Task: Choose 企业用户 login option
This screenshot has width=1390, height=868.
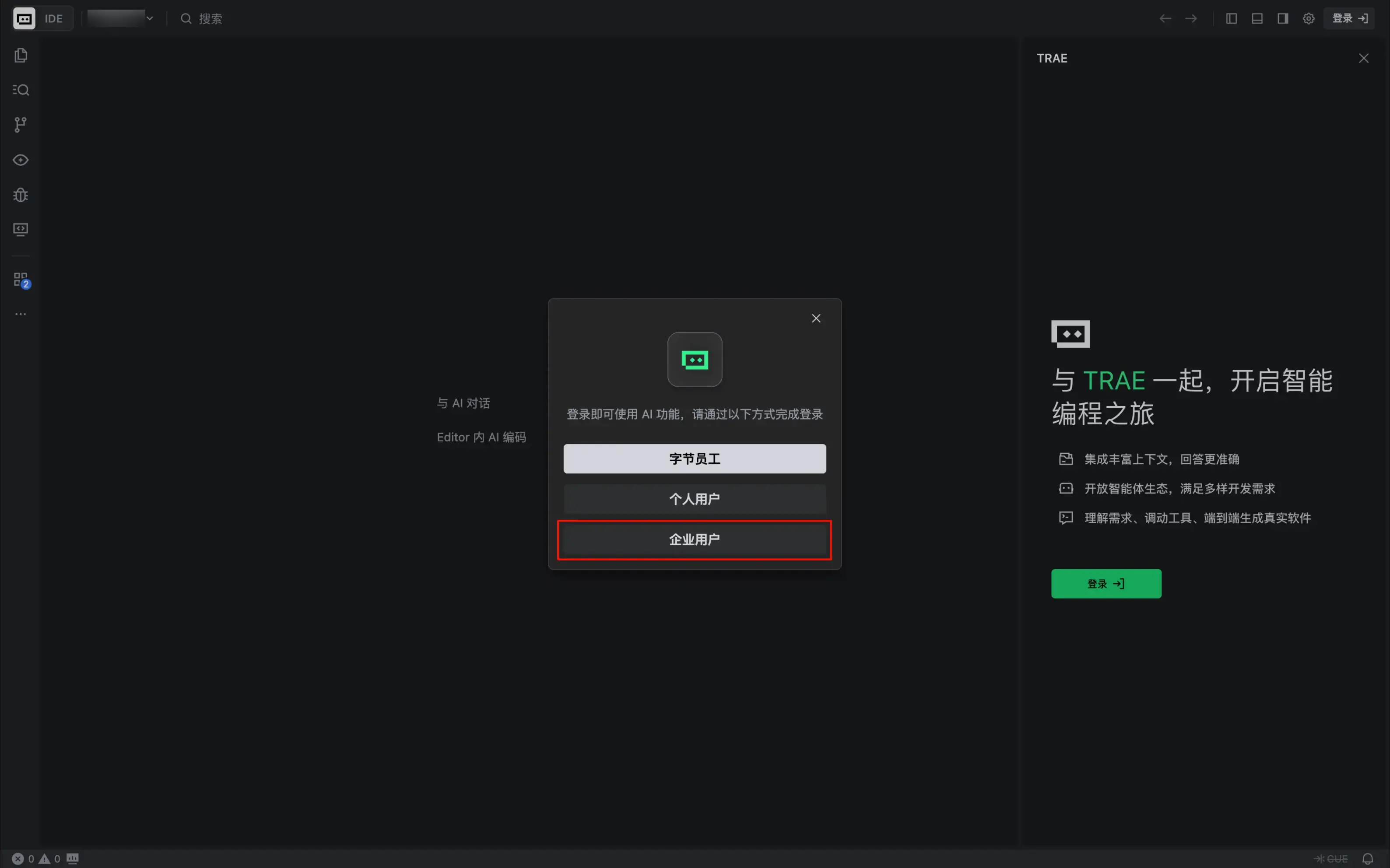Action: pyautogui.click(x=695, y=539)
